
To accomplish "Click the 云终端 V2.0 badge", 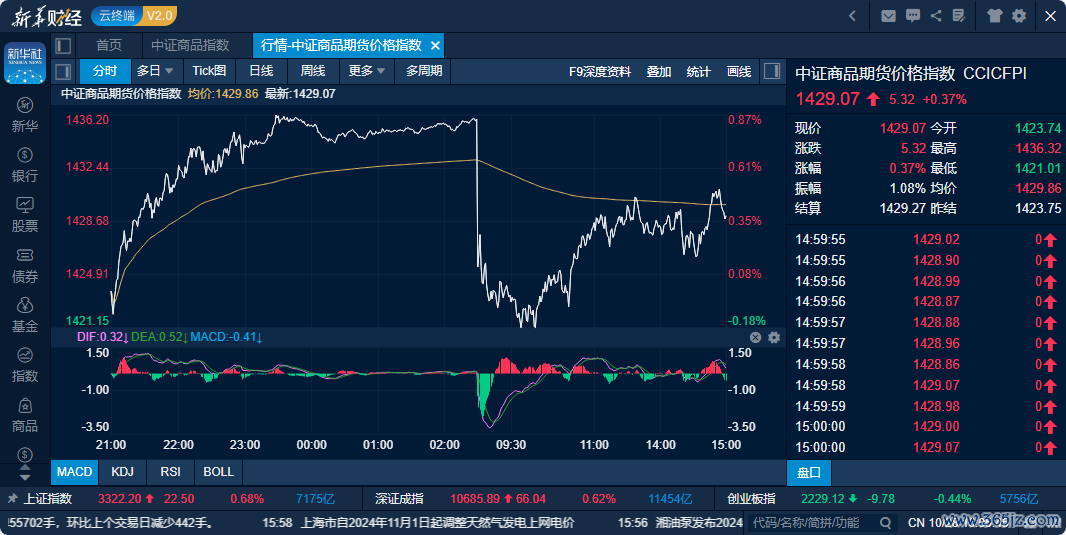I will pyautogui.click(x=134, y=16).
